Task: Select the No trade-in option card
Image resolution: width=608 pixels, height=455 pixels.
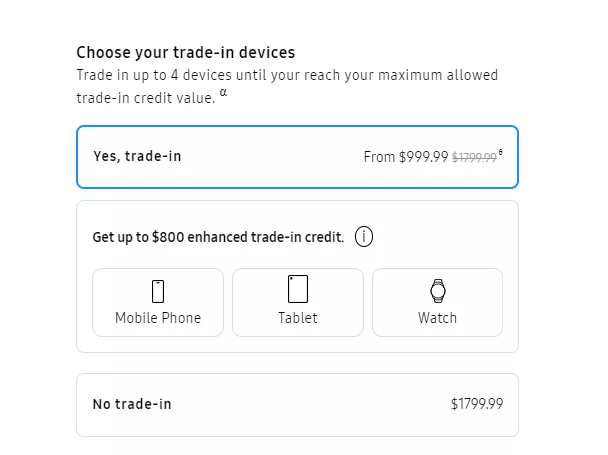Action: click(x=297, y=405)
